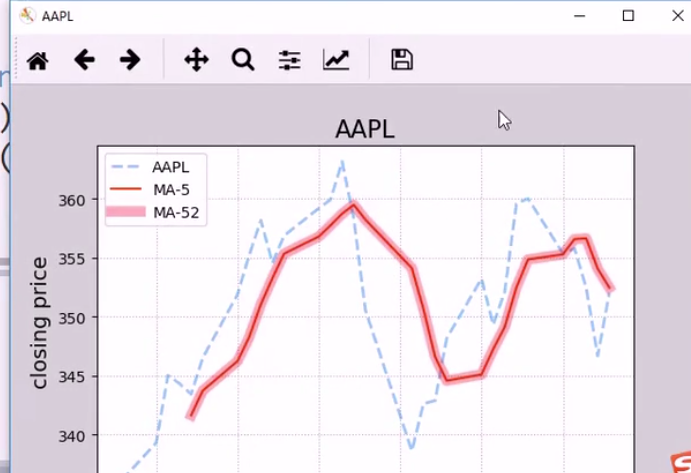Click the 340 y-axis tick label
The width and height of the screenshot is (691, 473).
72,436
